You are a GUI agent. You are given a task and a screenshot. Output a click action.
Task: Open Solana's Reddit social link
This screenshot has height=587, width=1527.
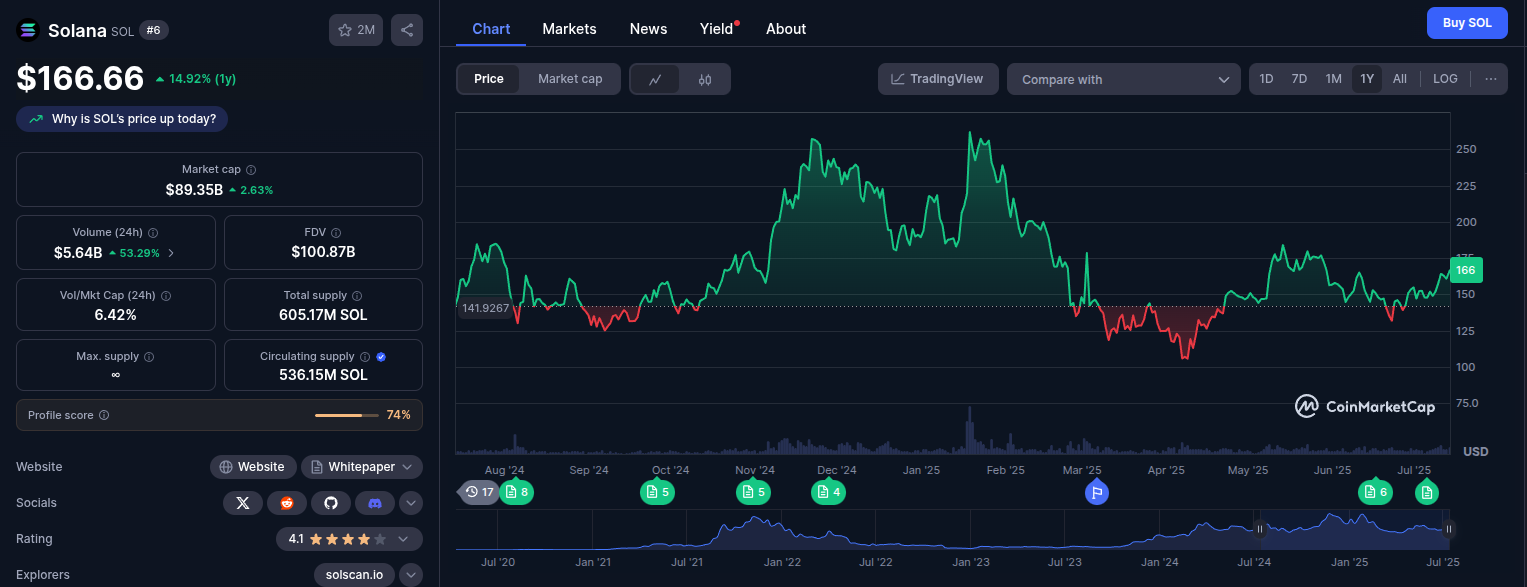(287, 503)
